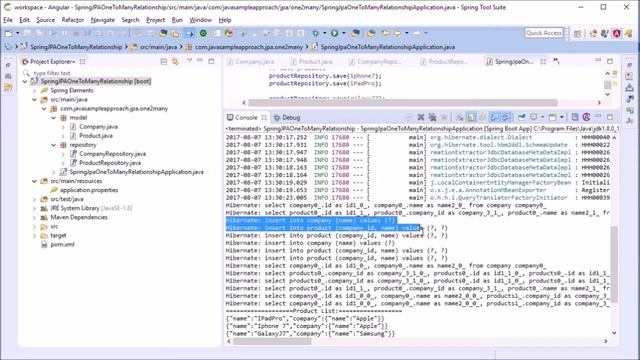Click the Console vertical scrollbar thumb
640x360 pixels.
[614, 264]
